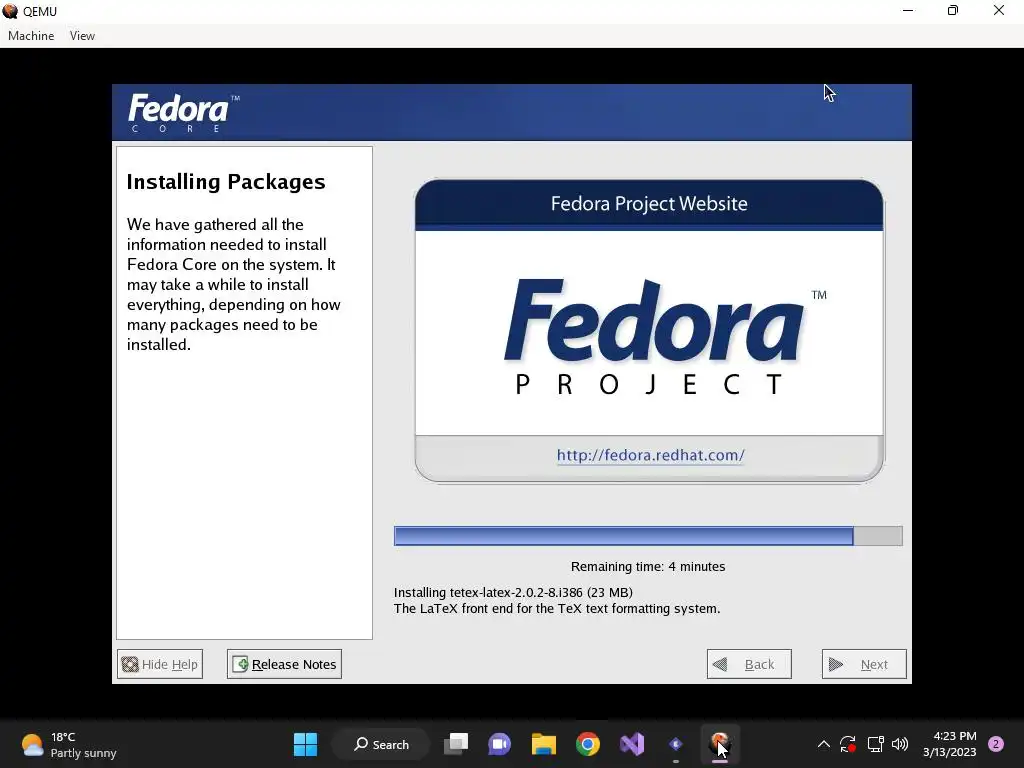Image resolution: width=1024 pixels, height=768 pixels.
Task: Open Google Chrome from taskbar
Action: coord(588,744)
